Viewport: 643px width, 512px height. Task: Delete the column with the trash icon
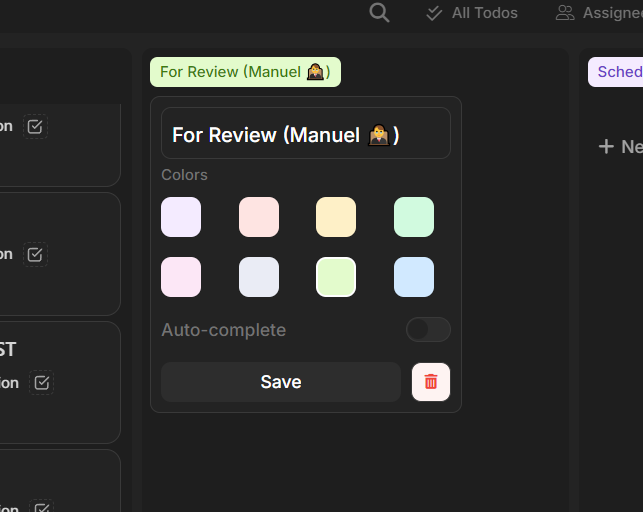[431, 382]
